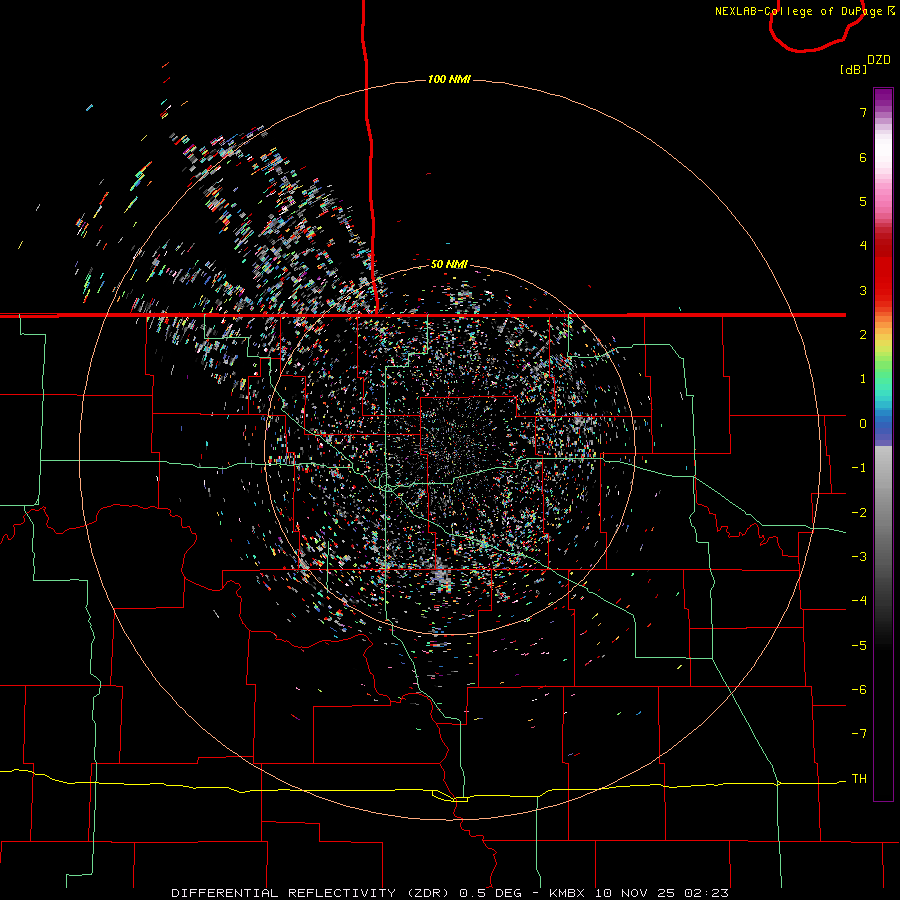Click the "-7" tick on color scale
The width and height of the screenshot is (900, 900).
pos(859,734)
